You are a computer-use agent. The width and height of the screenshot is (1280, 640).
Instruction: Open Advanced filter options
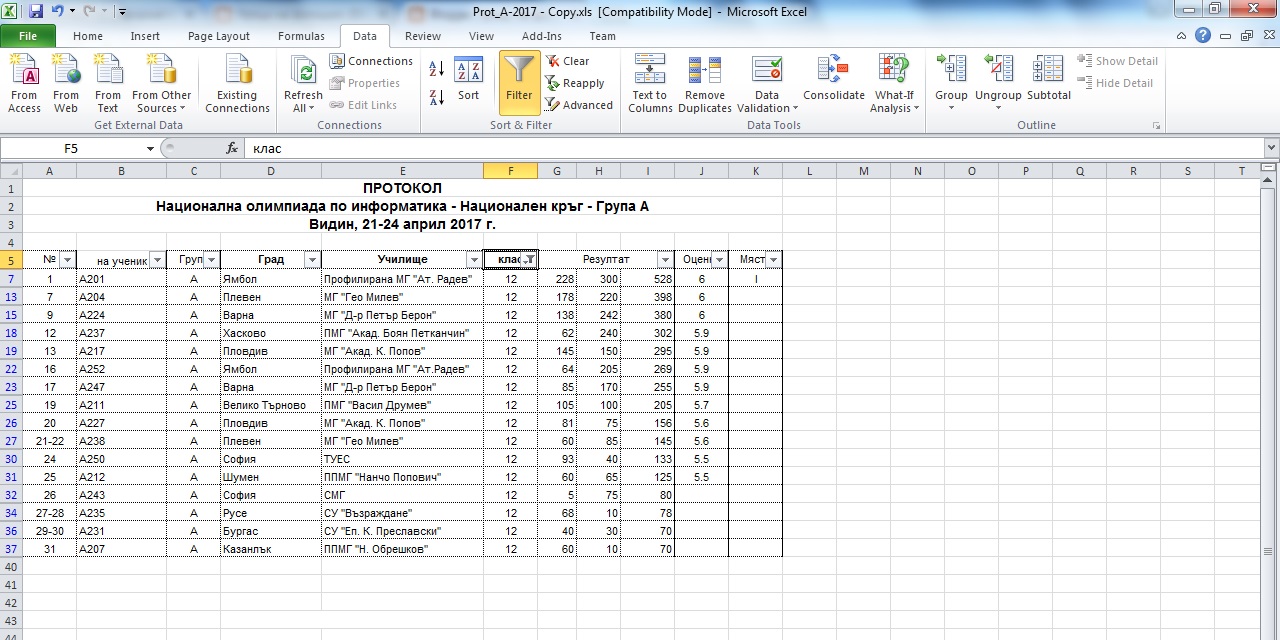tap(579, 105)
